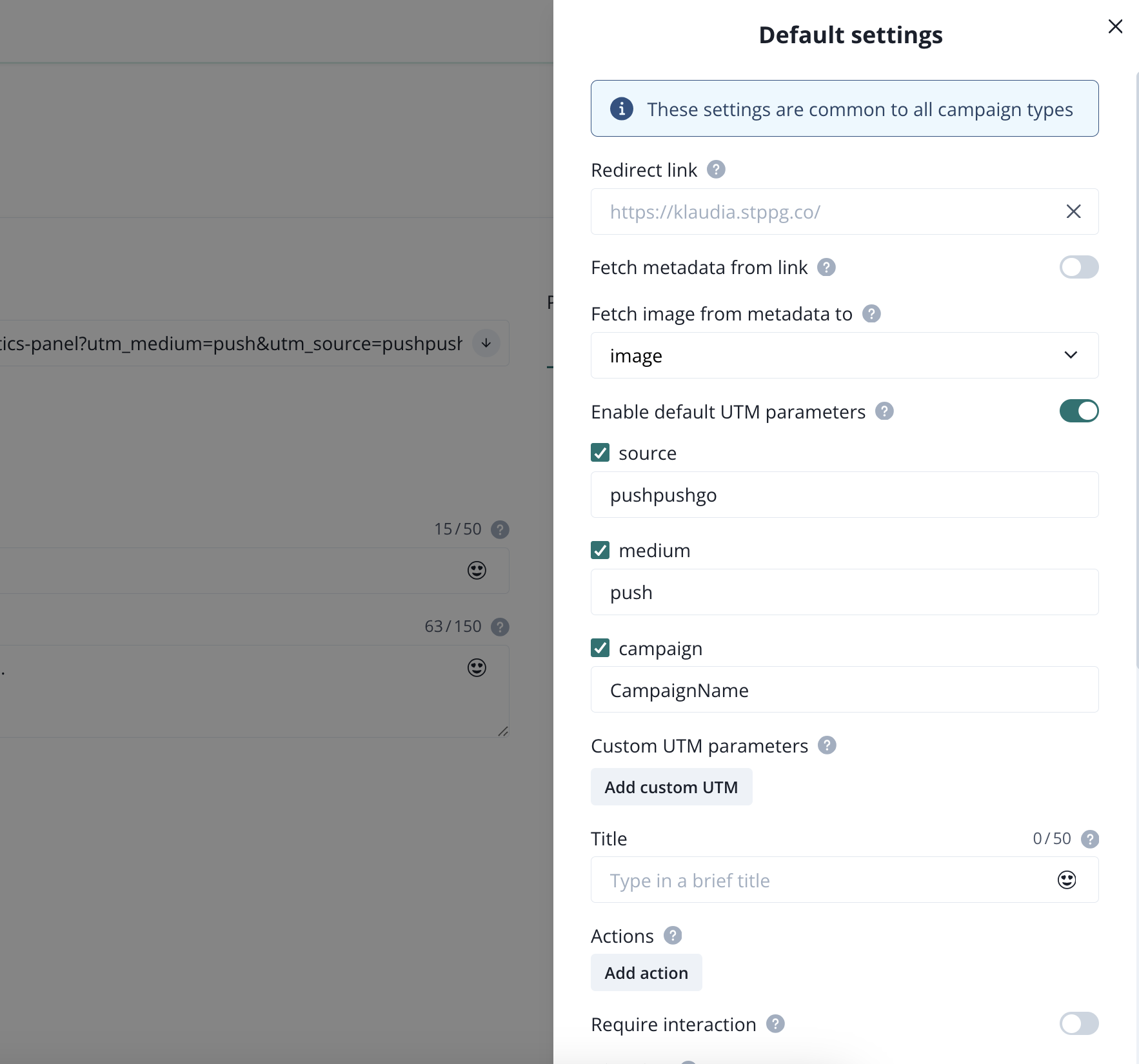Click help icon beside Require interaction
Image resolution: width=1139 pixels, height=1064 pixels.
tap(775, 1024)
